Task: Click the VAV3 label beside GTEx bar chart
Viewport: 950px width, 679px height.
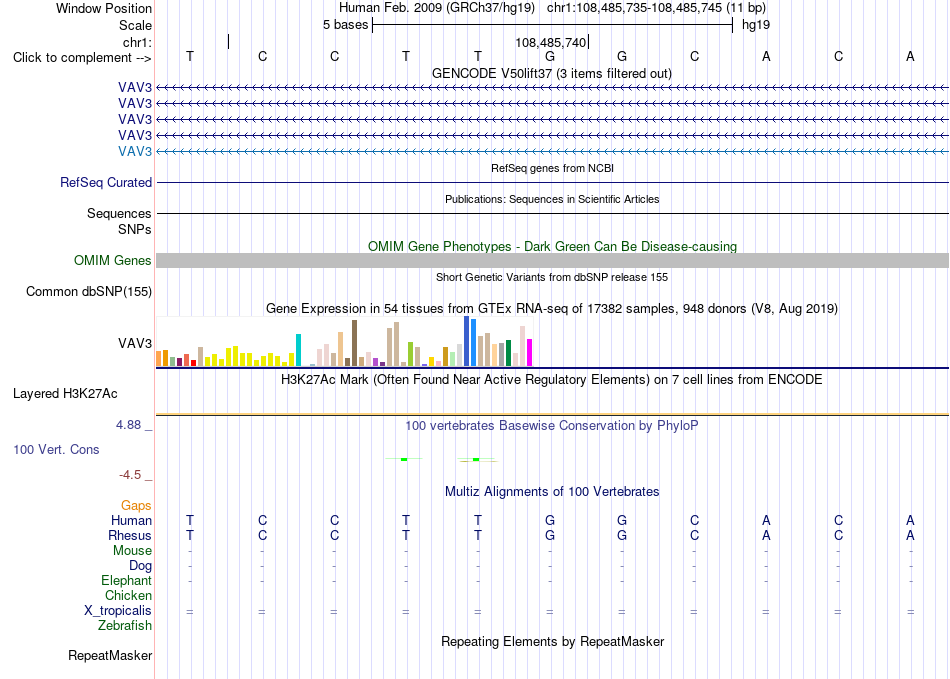Action: pyautogui.click(x=135, y=343)
